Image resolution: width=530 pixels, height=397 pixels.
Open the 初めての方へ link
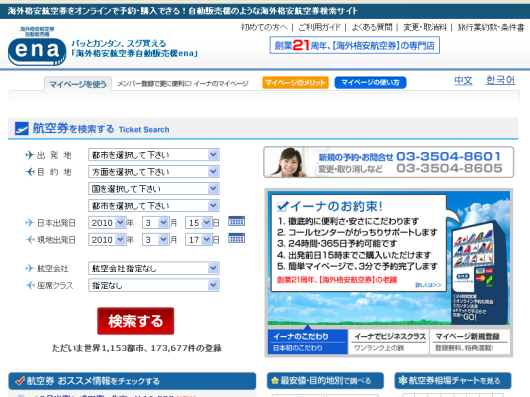coord(264,27)
